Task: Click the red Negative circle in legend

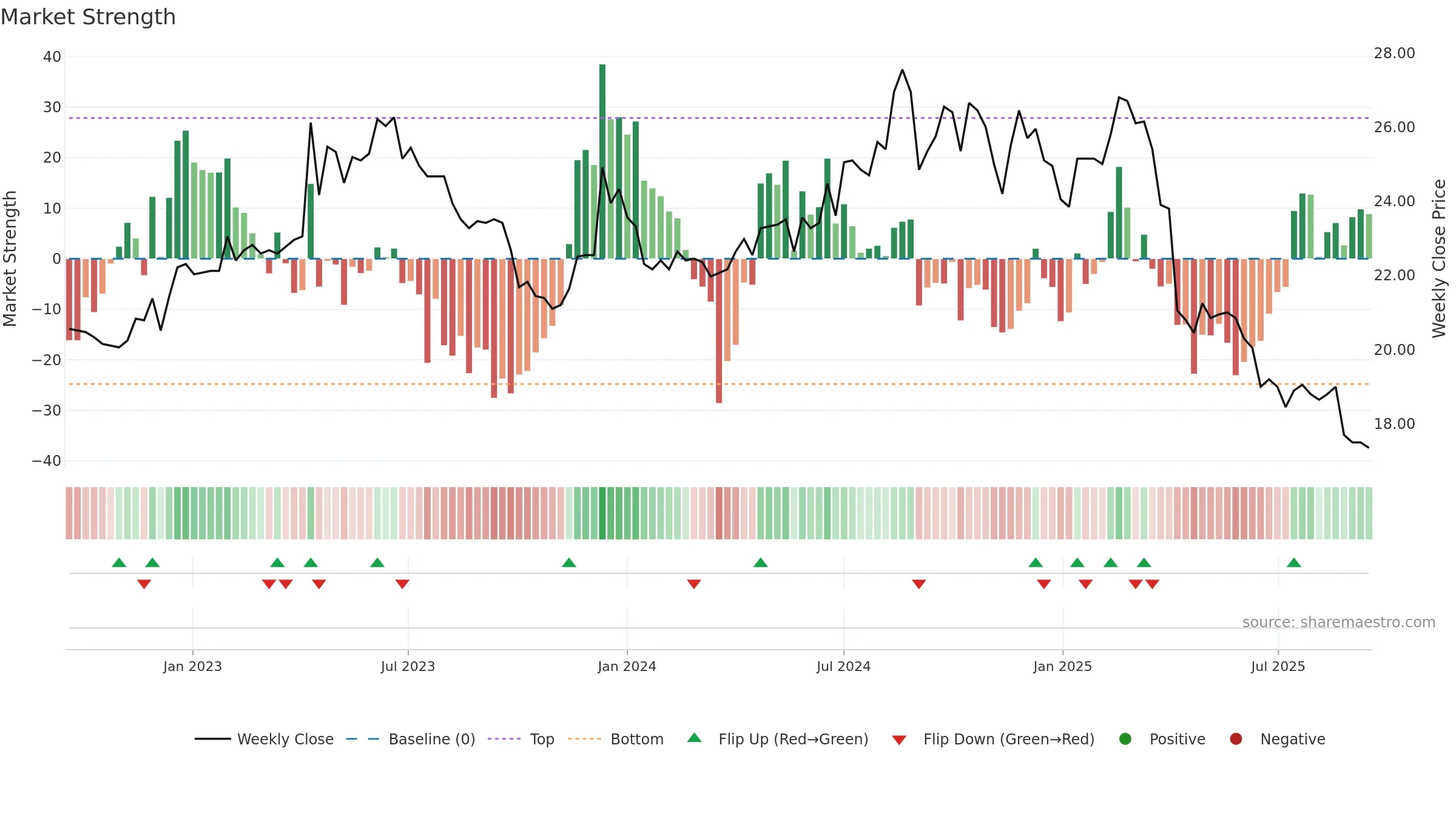Action: pos(1236,739)
